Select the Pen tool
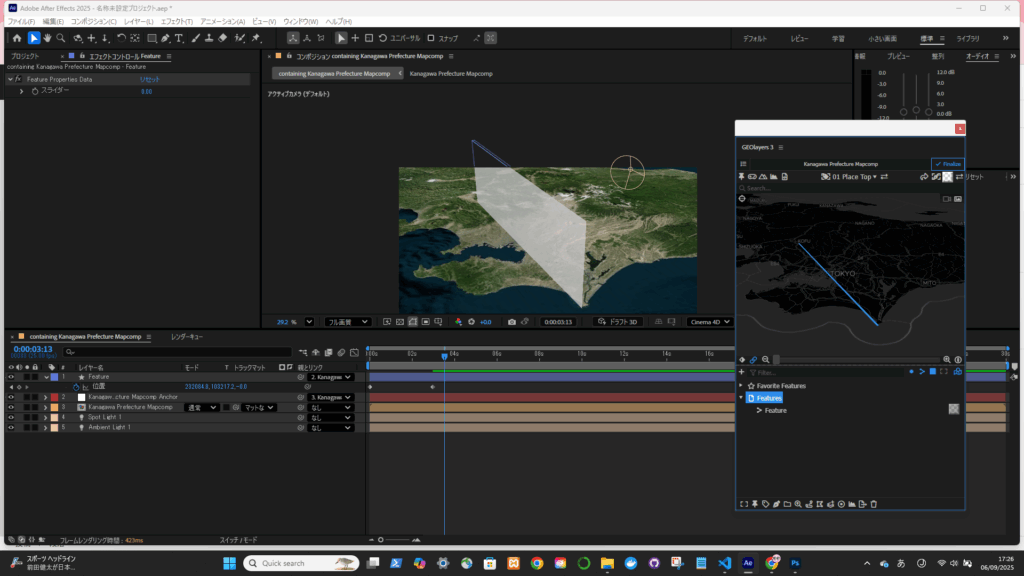This screenshot has width=1024, height=576. [x=164, y=38]
